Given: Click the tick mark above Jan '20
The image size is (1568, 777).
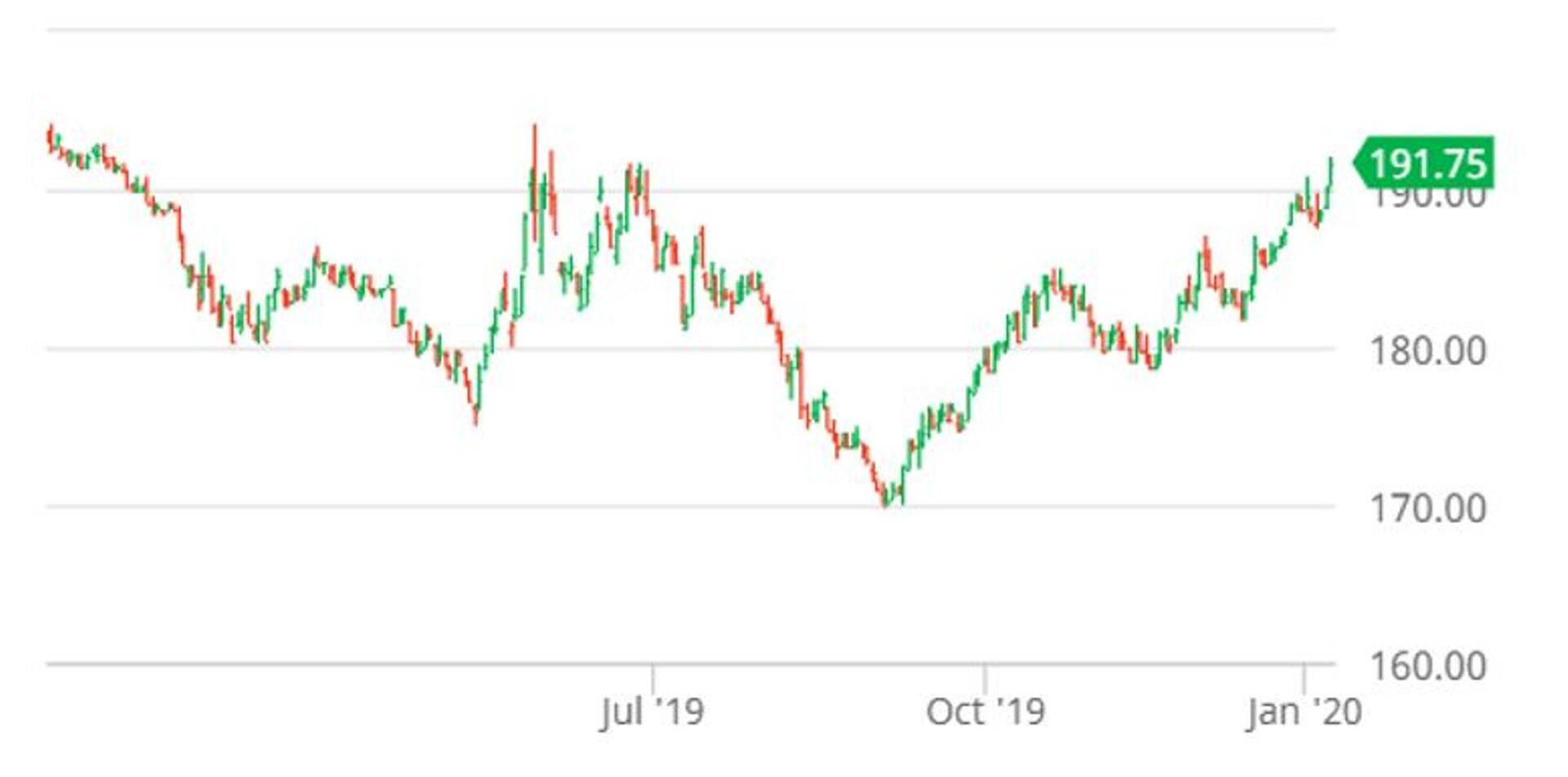Looking at the screenshot, I should point(1304,678).
